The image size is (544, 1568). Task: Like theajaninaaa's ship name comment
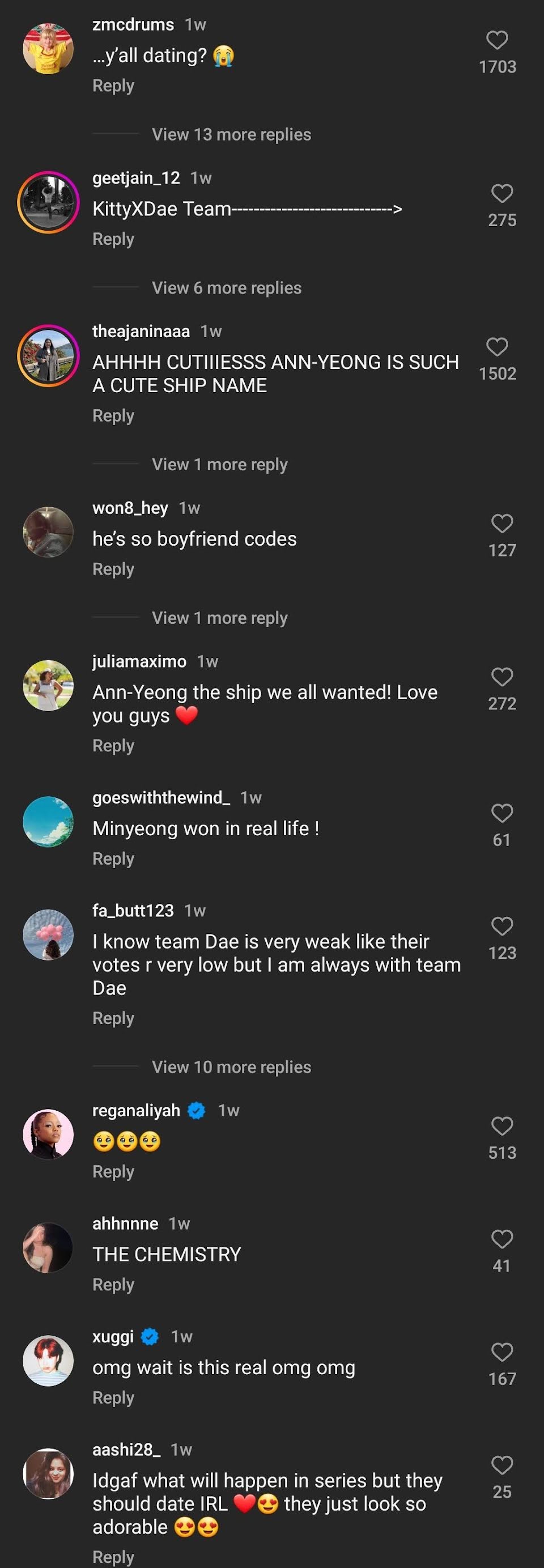(497, 347)
